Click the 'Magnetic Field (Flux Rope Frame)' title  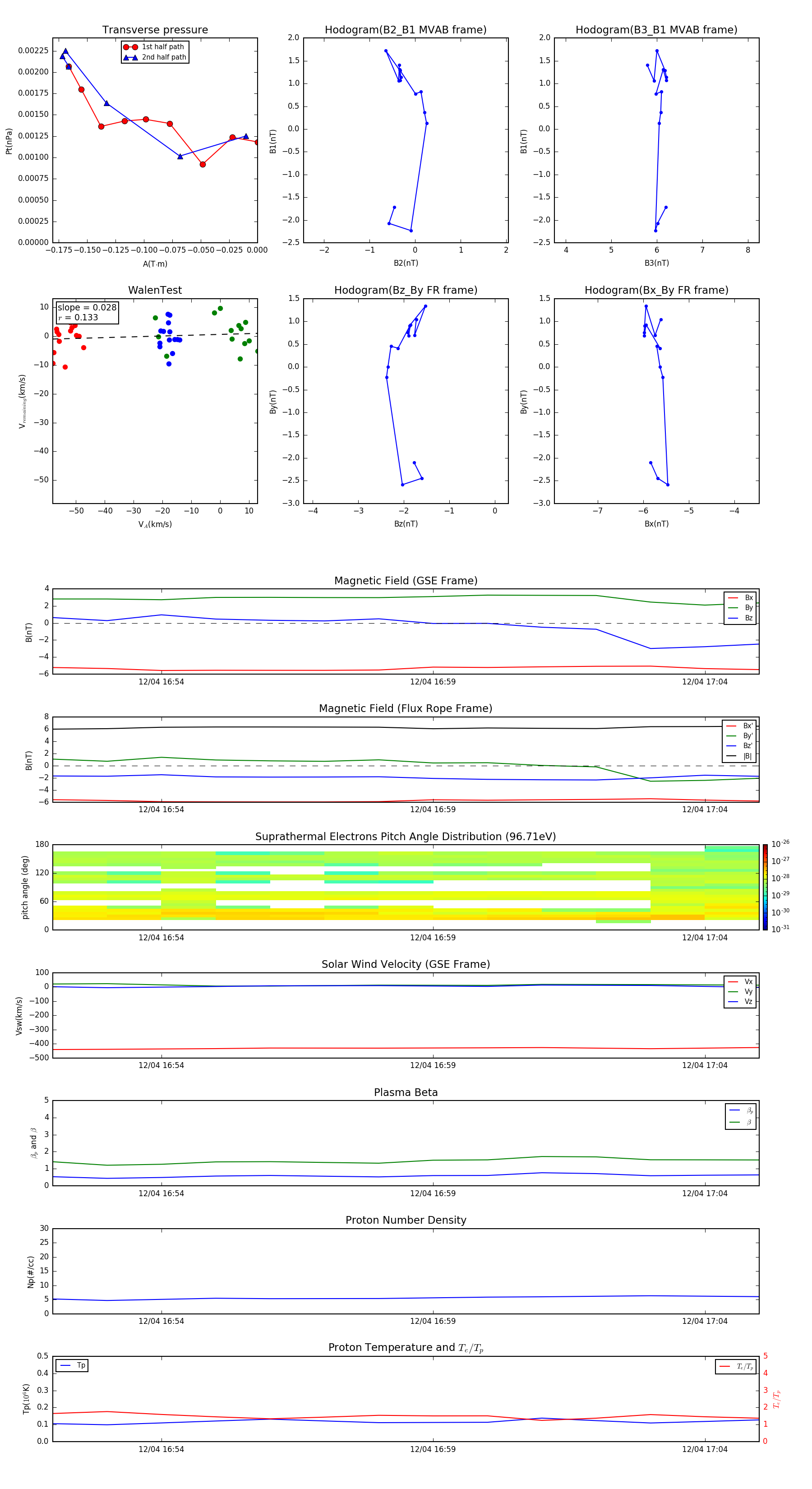(x=406, y=709)
